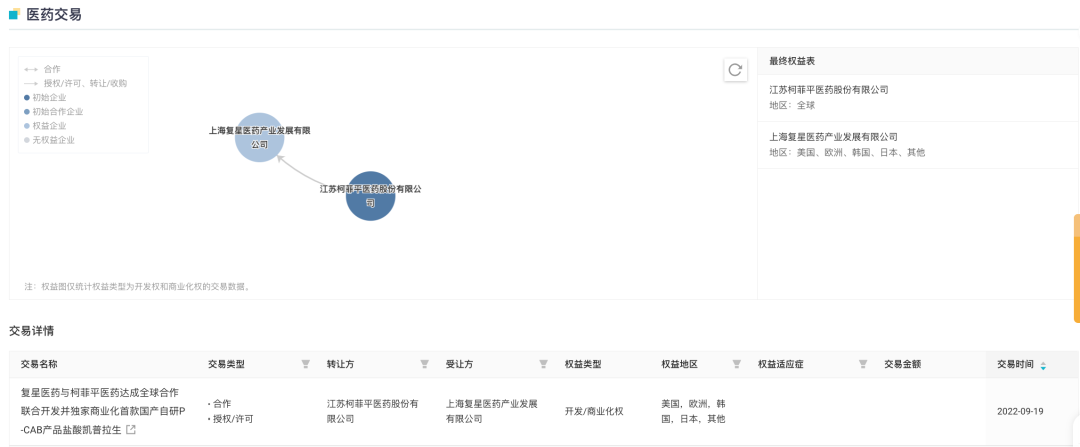Screen dimensions: 1080x447
Task: Click the 交易金额 column header
Action: coord(902,364)
